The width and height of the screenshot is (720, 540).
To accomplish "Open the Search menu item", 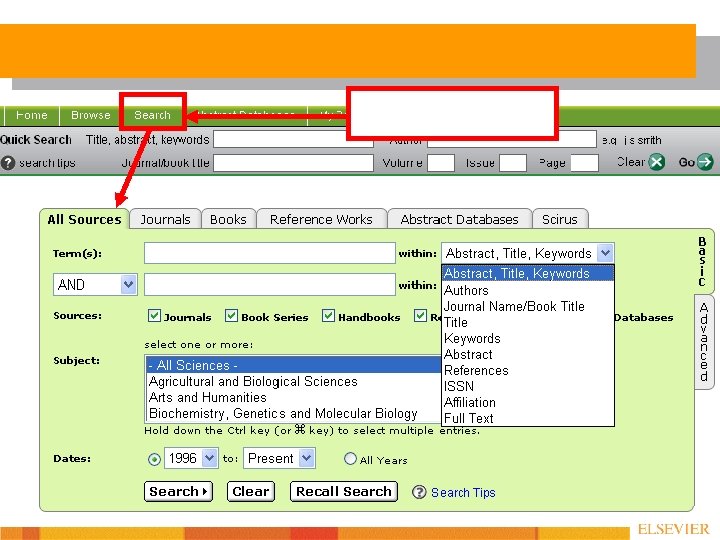I will pos(152,115).
